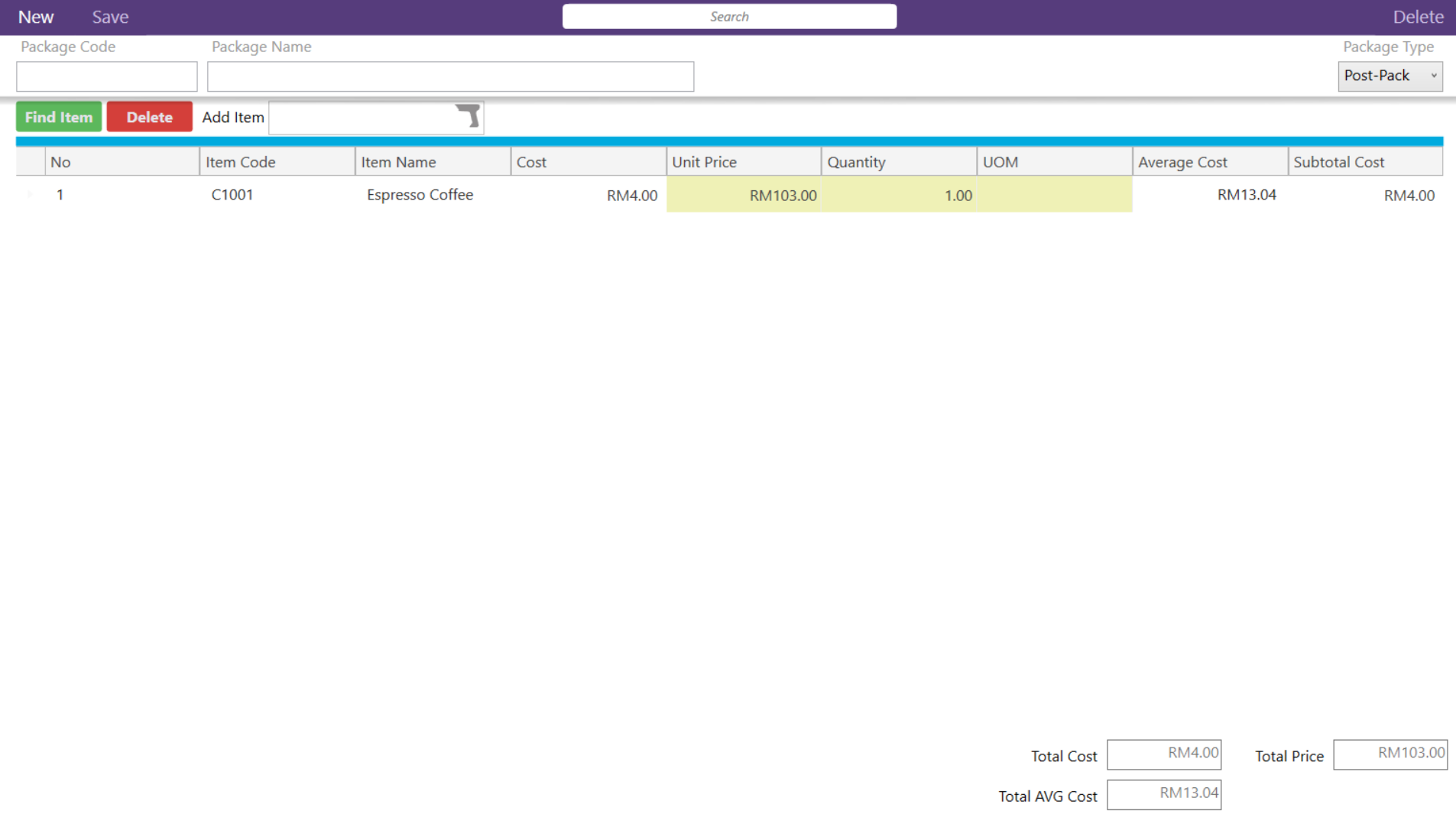The height and width of the screenshot is (814, 1456).
Task: Click item code C1001
Action: click(x=232, y=195)
